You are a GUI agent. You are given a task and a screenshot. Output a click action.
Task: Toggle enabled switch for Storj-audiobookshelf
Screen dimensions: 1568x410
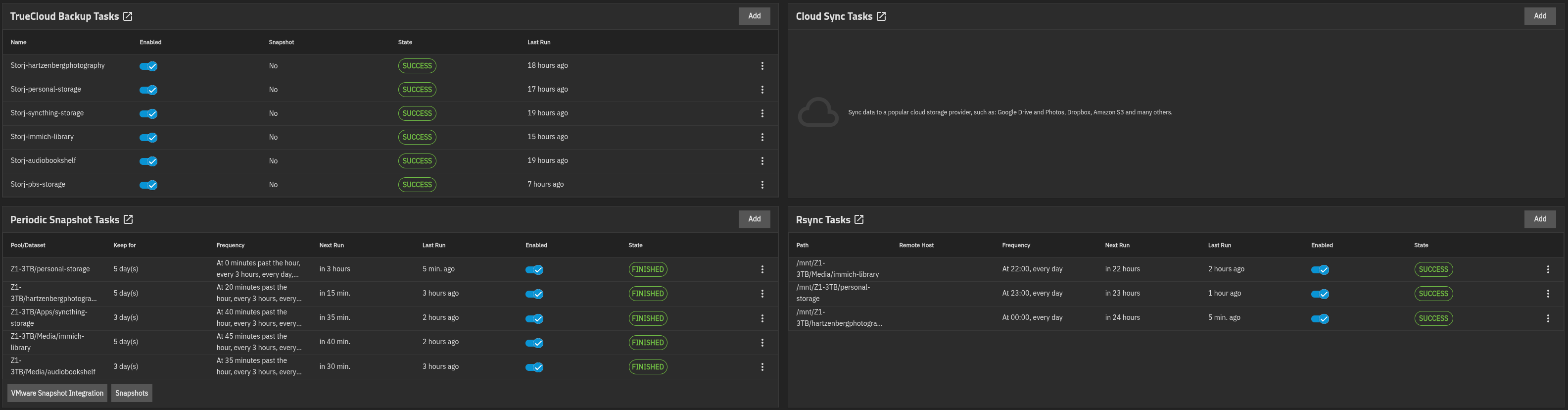tap(148, 161)
